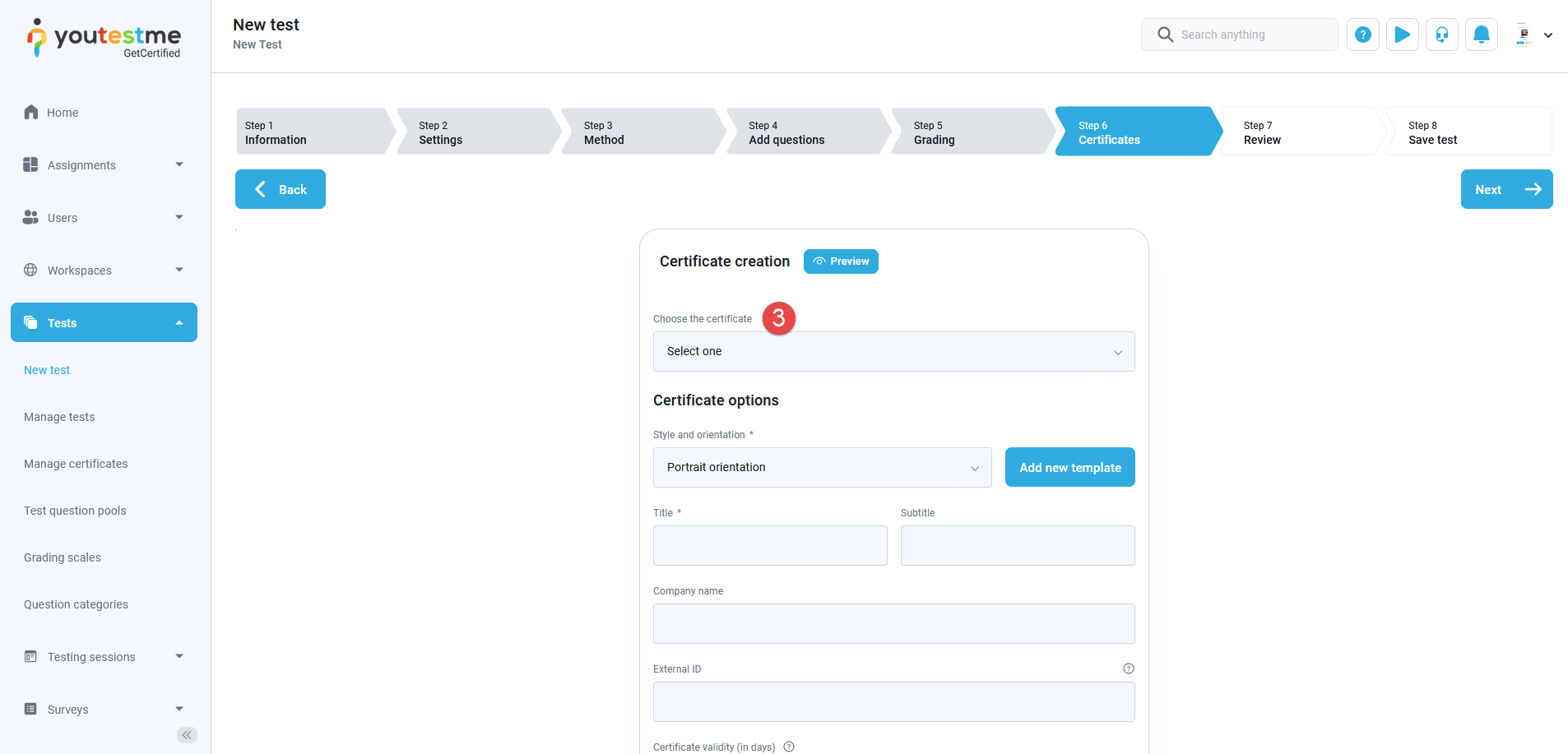Open Manage certificates in sidebar
The height and width of the screenshot is (754, 1568).
[x=76, y=464]
